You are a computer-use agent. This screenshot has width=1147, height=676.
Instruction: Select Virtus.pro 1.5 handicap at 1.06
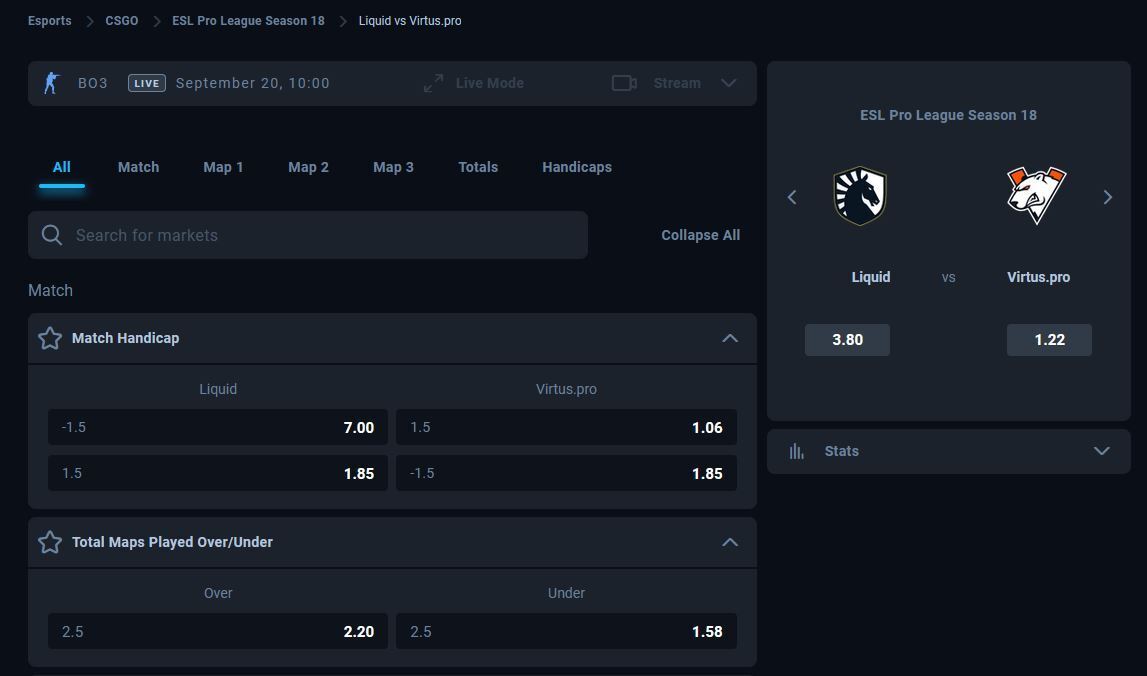click(566, 427)
